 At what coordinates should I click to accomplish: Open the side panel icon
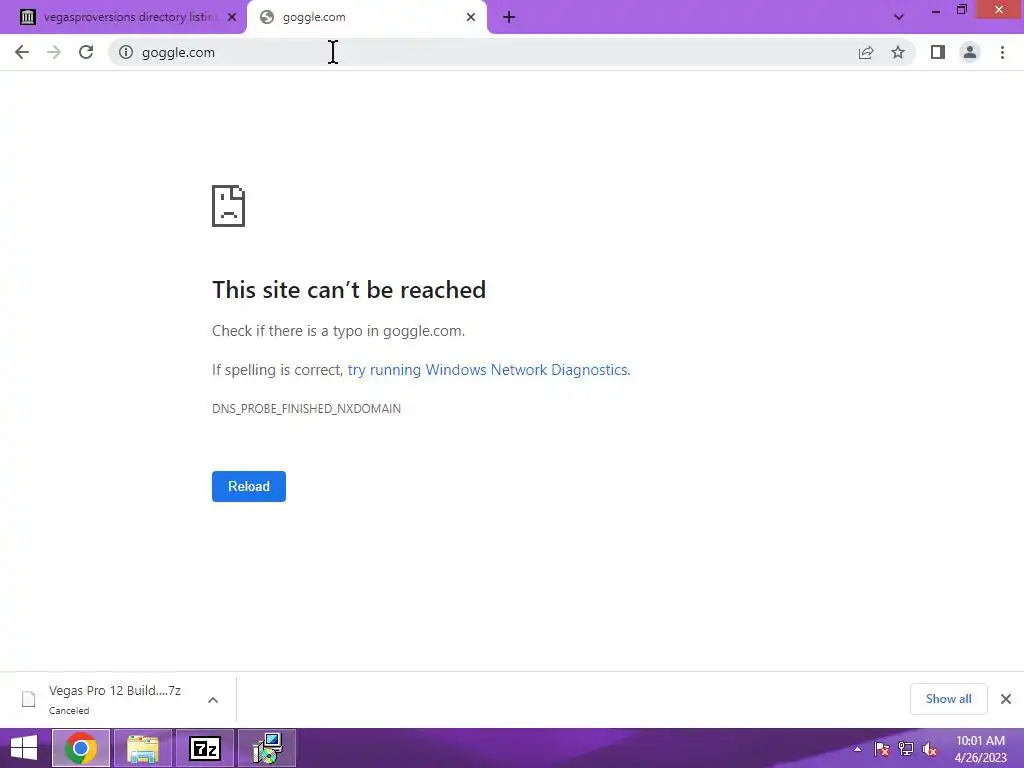click(x=938, y=52)
